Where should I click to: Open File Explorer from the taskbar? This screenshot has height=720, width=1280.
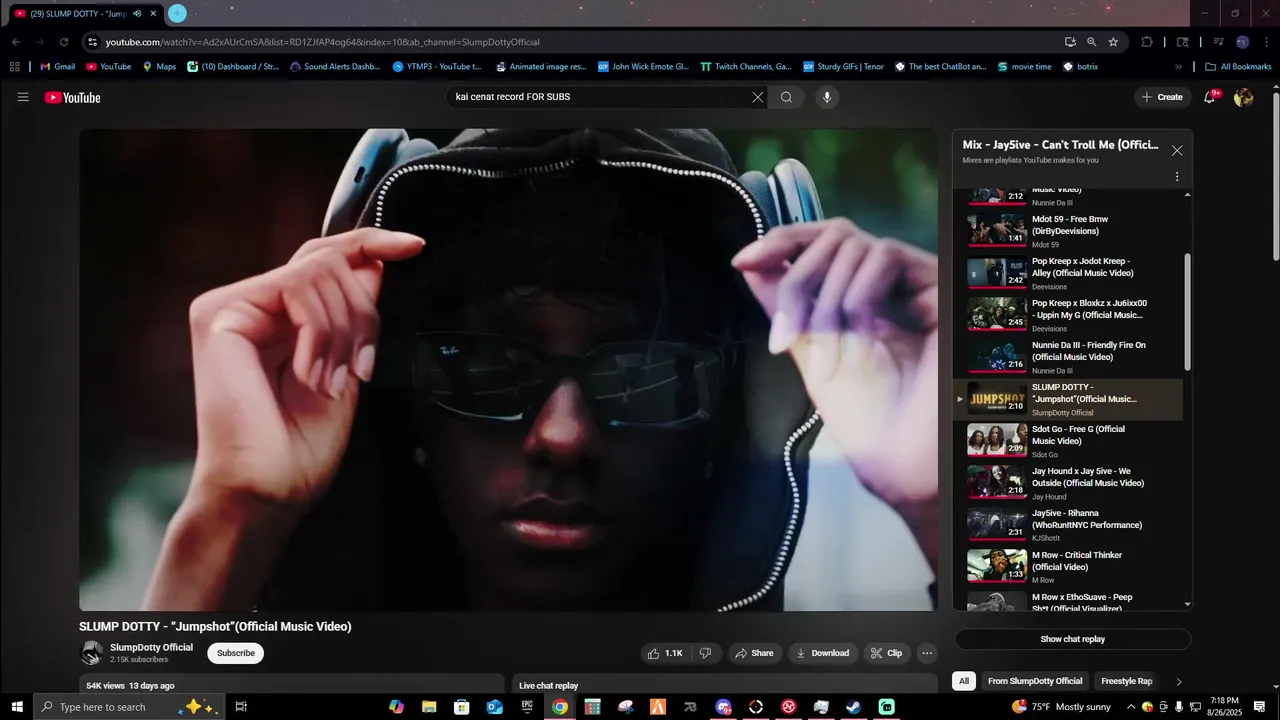point(429,707)
